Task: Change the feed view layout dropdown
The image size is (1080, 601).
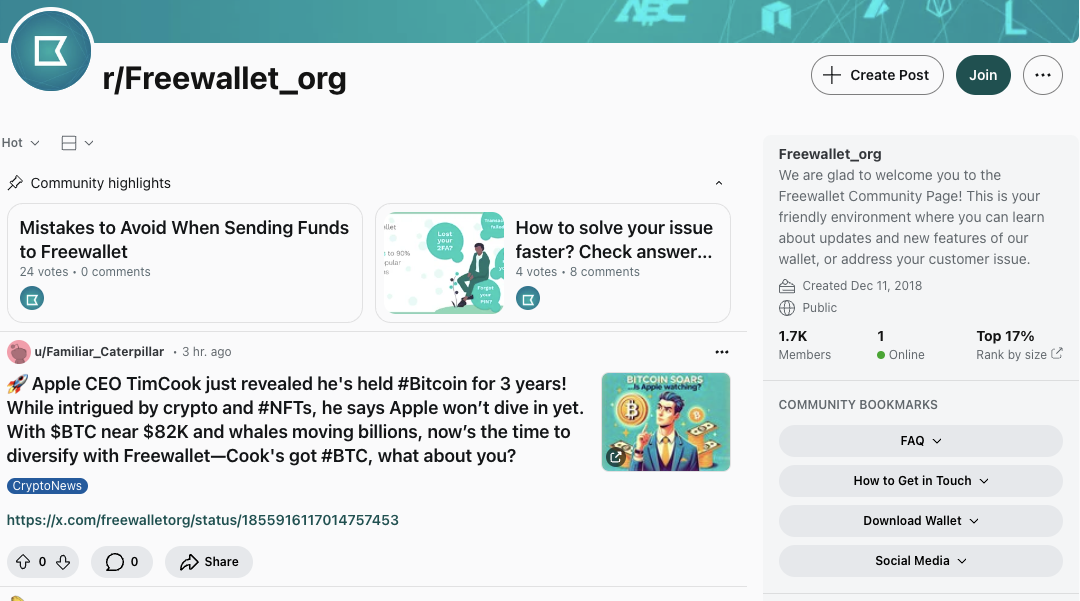Action: [x=77, y=143]
